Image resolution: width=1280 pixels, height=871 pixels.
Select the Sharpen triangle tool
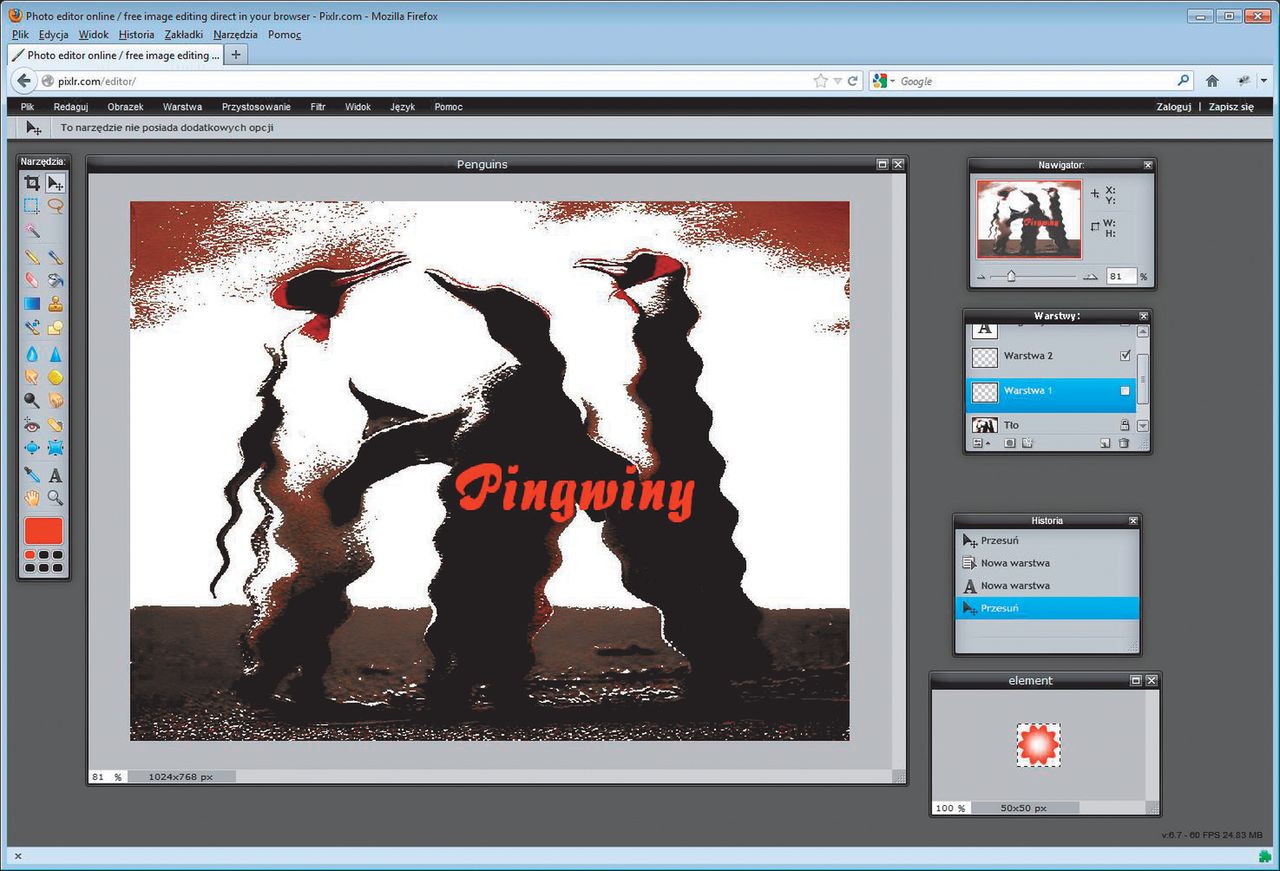[x=56, y=354]
